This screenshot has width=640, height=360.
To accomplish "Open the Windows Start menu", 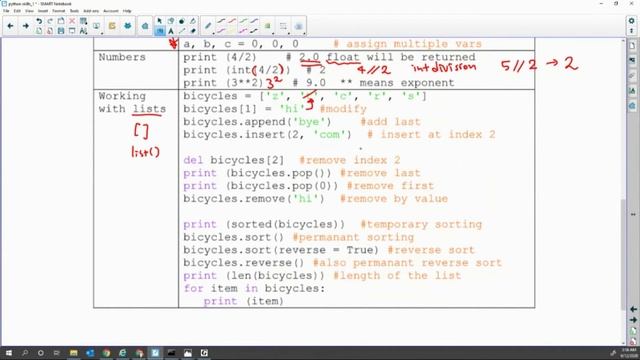I will tap(9, 353).
